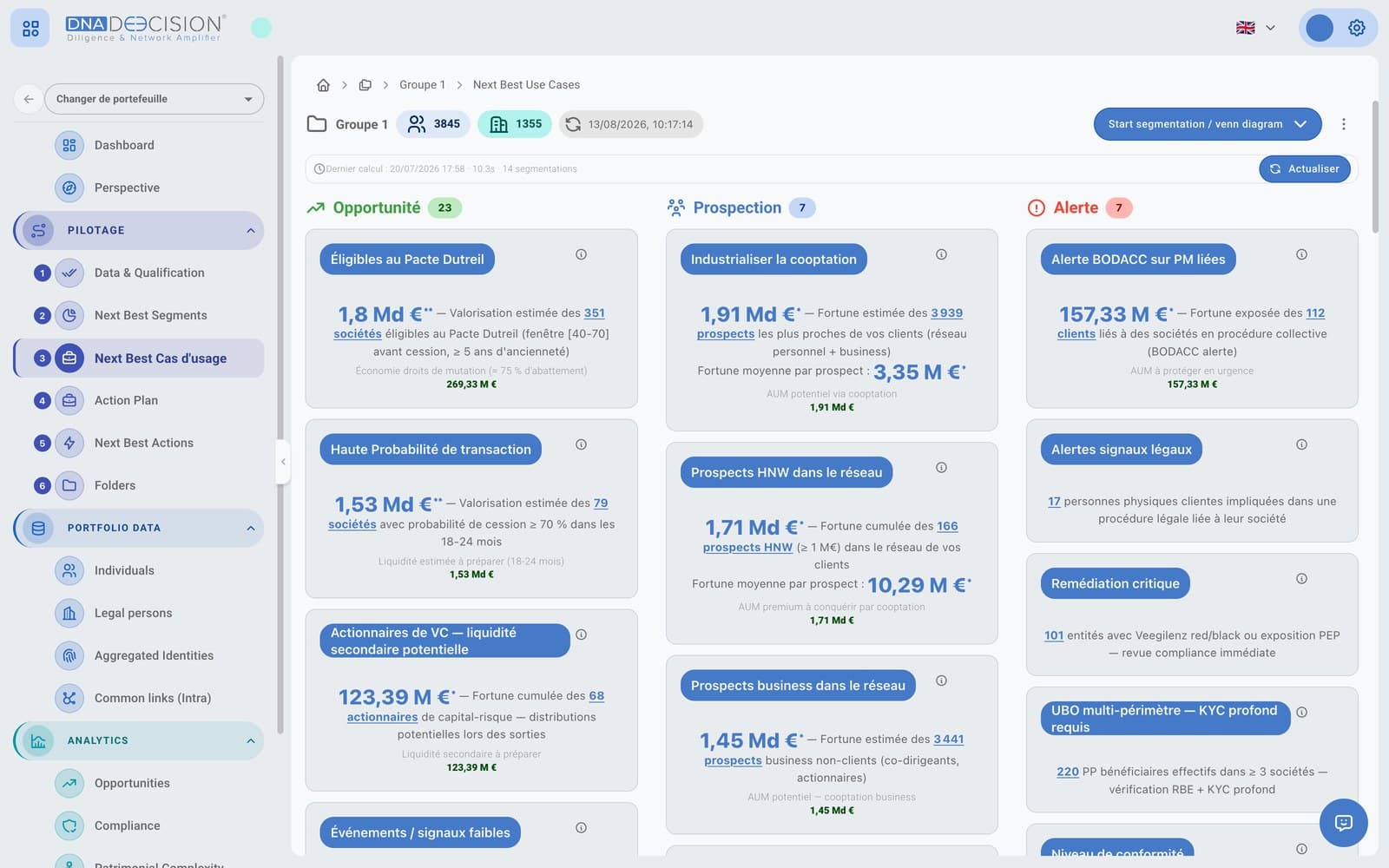Collapse the sidebar with handle arrow
The image size is (1389, 868).
point(283,462)
